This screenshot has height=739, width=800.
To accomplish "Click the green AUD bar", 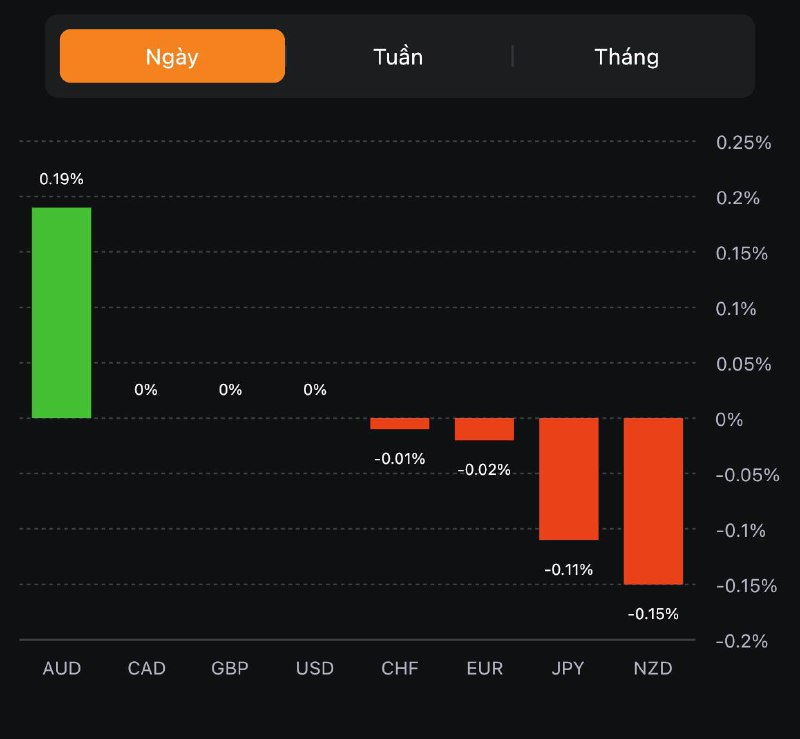I will click(x=61, y=312).
